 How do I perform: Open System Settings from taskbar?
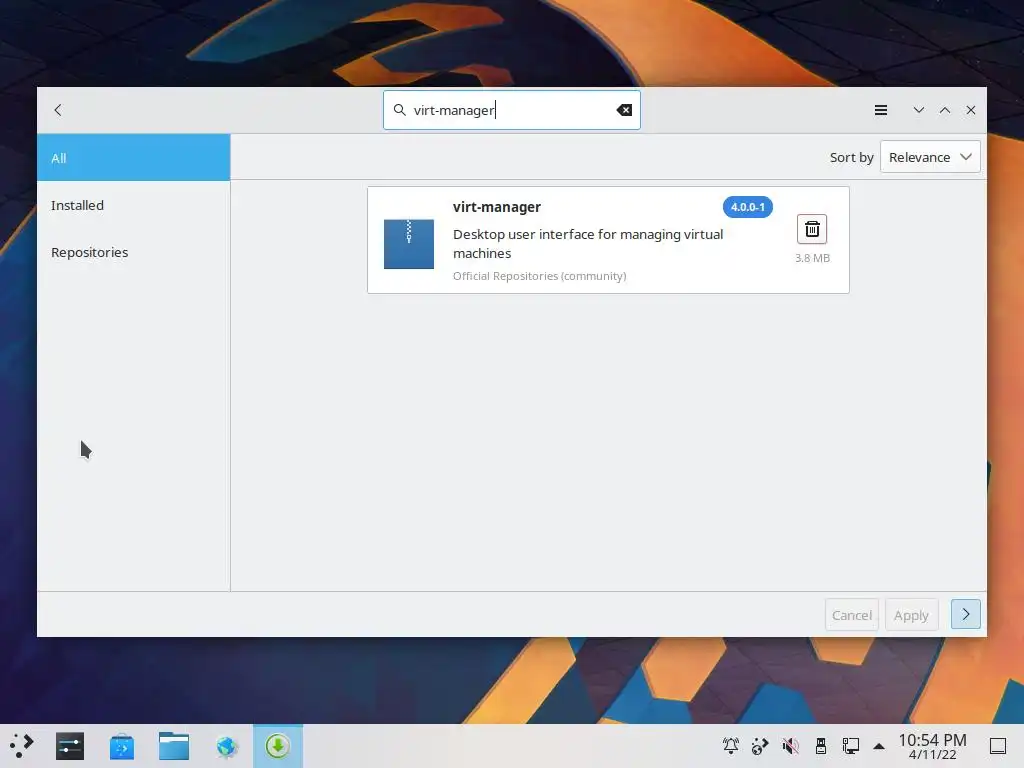[70, 746]
